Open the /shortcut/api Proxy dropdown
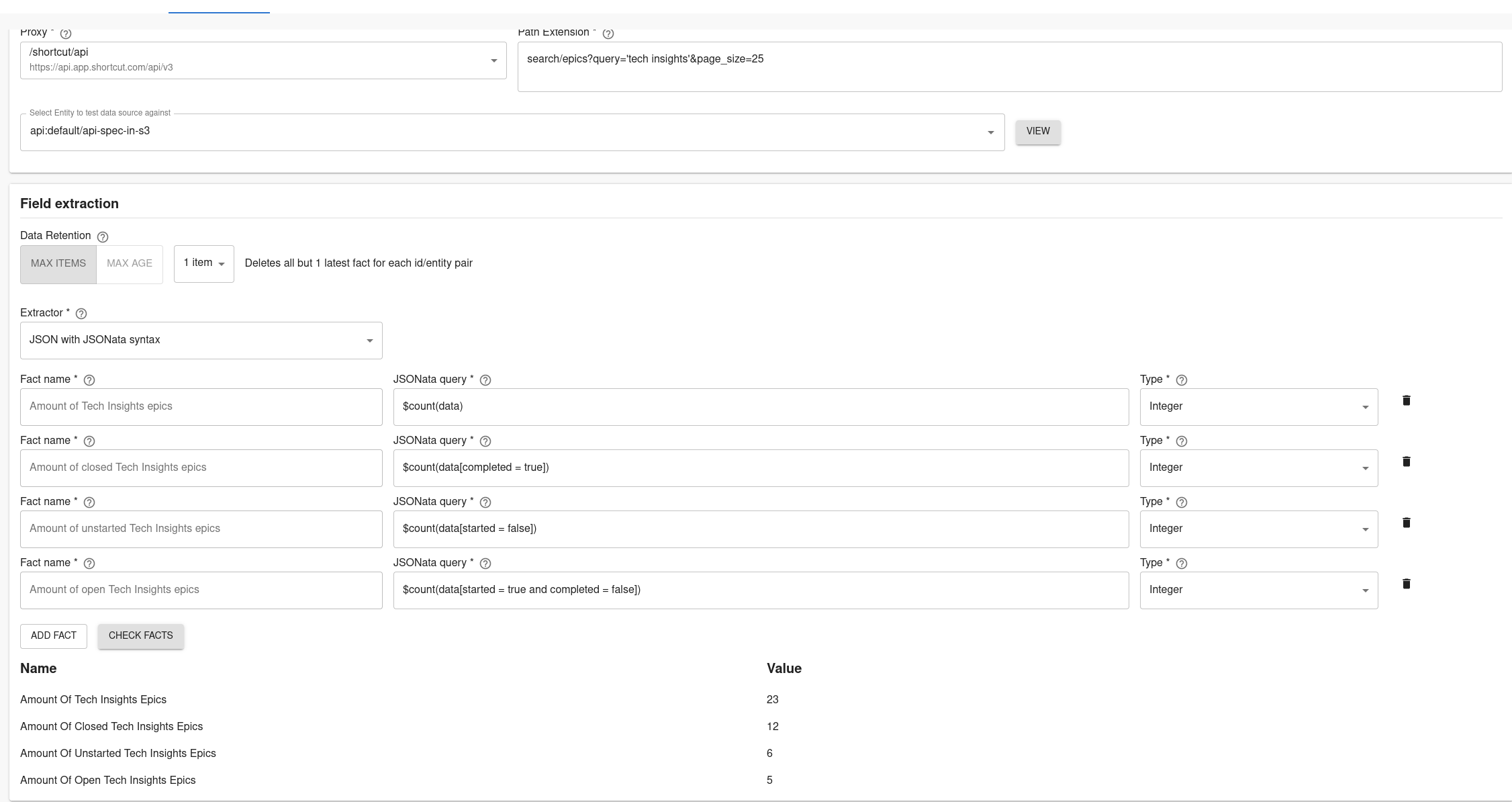The width and height of the screenshot is (1512, 802). click(x=263, y=60)
